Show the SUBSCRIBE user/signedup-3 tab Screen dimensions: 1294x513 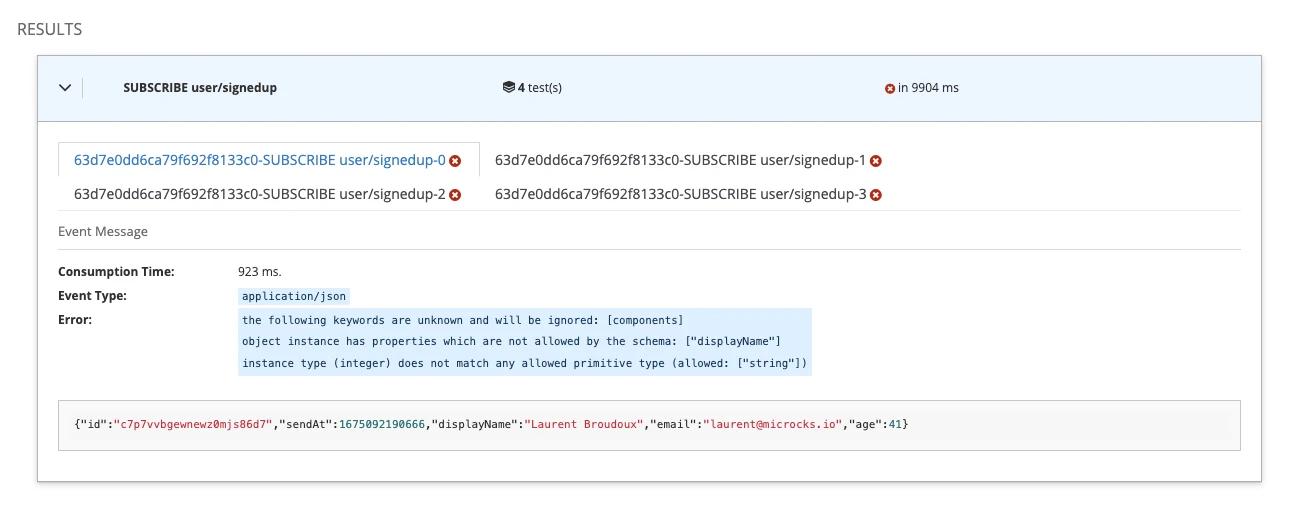[x=680, y=194]
